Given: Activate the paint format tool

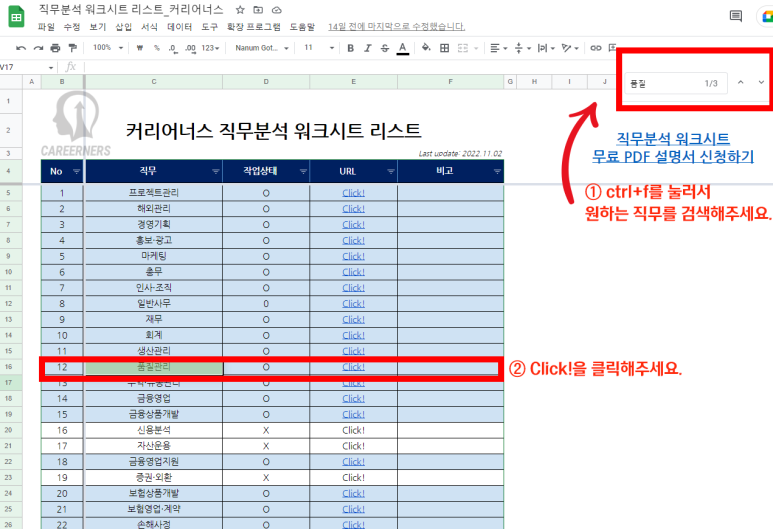Looking at the screenshot, I should pos(72,48).
